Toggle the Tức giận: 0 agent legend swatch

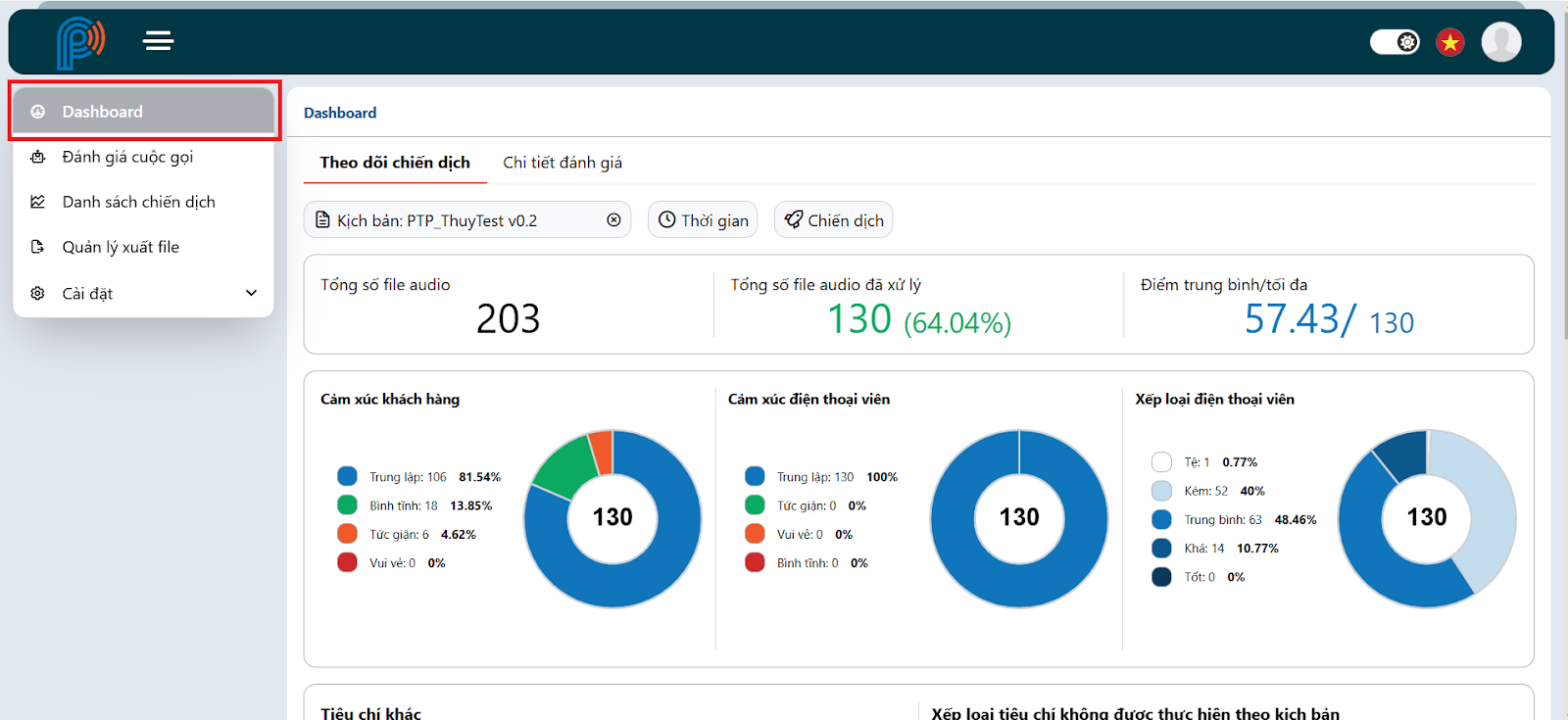click(x=755, y=504)
